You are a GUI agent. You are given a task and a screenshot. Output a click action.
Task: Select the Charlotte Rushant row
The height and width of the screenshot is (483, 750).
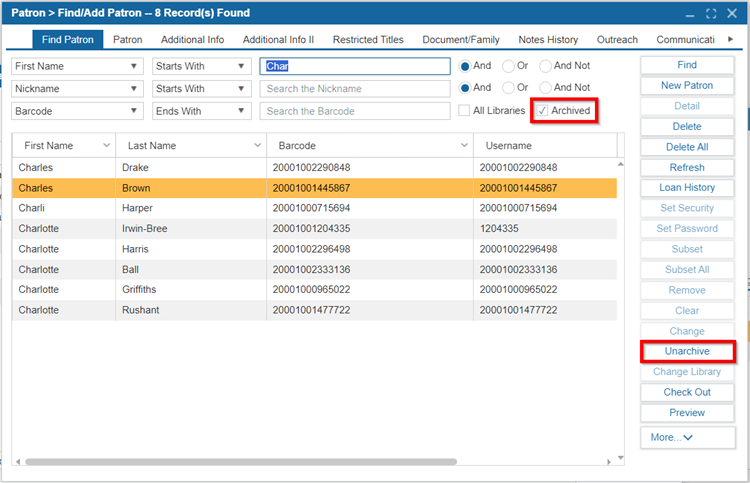(314, 310)
